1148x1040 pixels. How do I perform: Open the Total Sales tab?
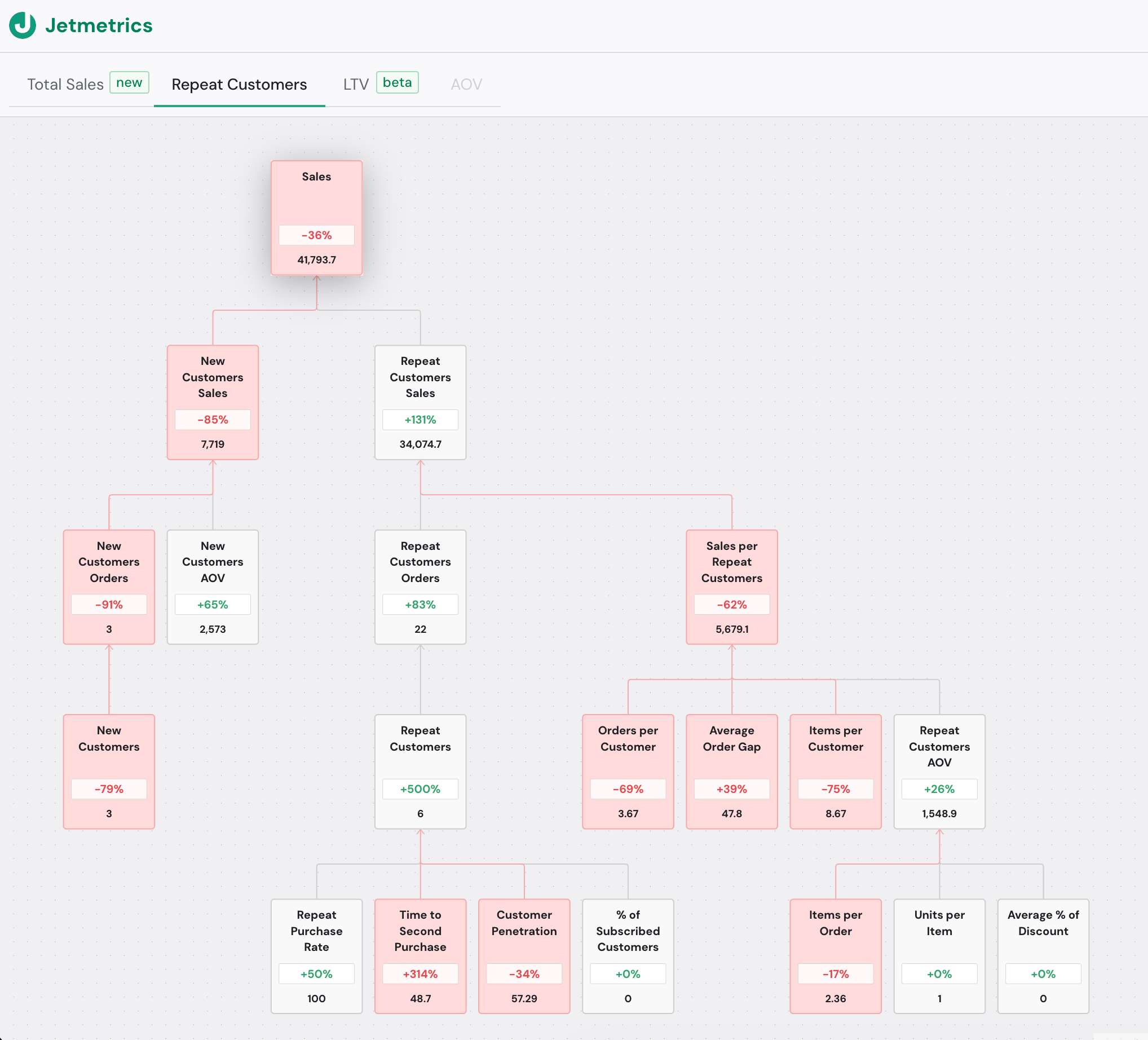(65, 84)
